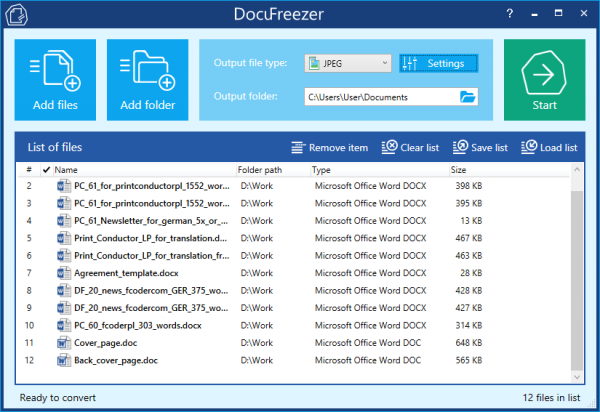Click the Add folder button
Image resolution: width=600 pixels, height=412 pixels.
pyautogui.click(x=147, y=80)
